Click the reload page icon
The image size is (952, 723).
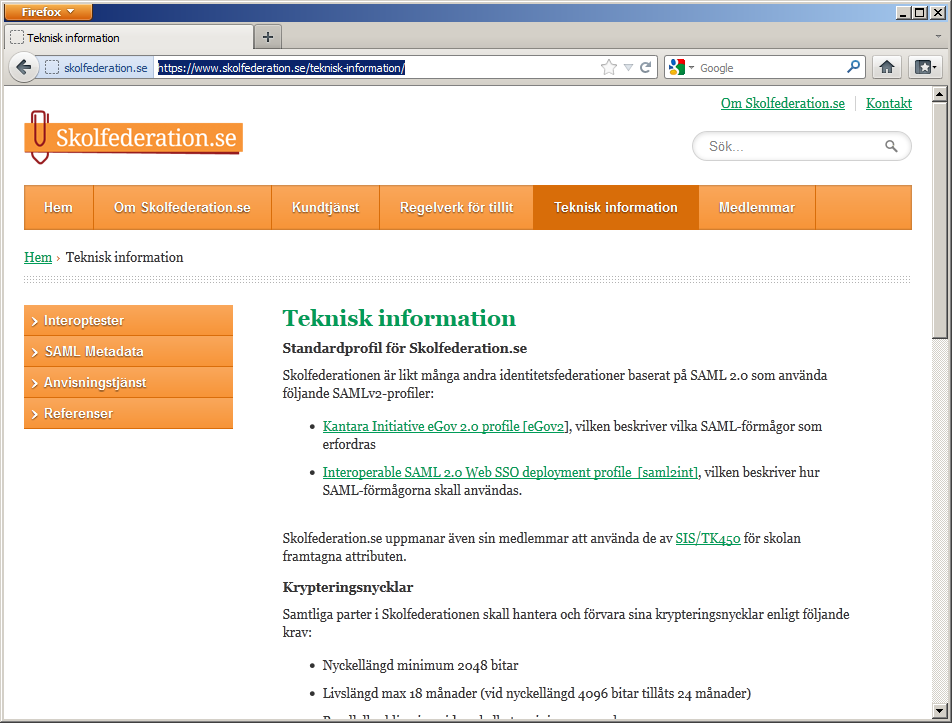(645, 67)
